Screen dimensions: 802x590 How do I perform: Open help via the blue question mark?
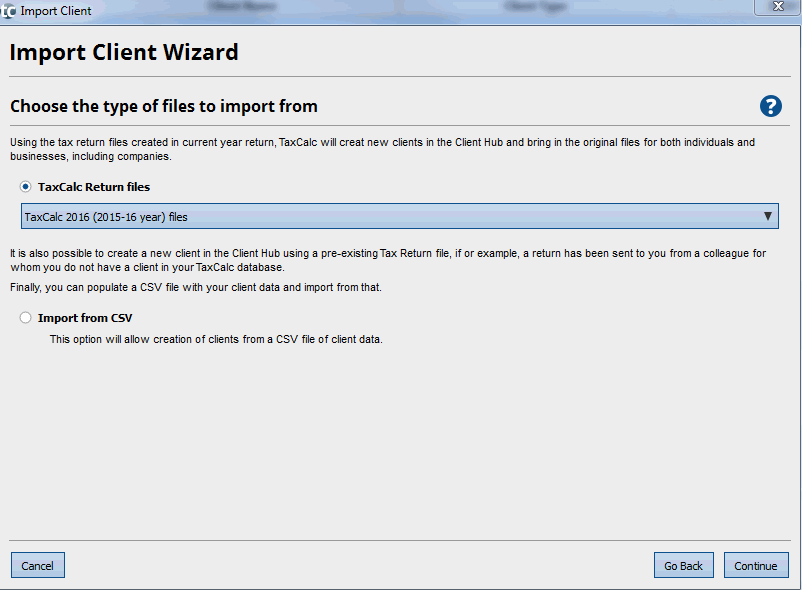point(770,107)
